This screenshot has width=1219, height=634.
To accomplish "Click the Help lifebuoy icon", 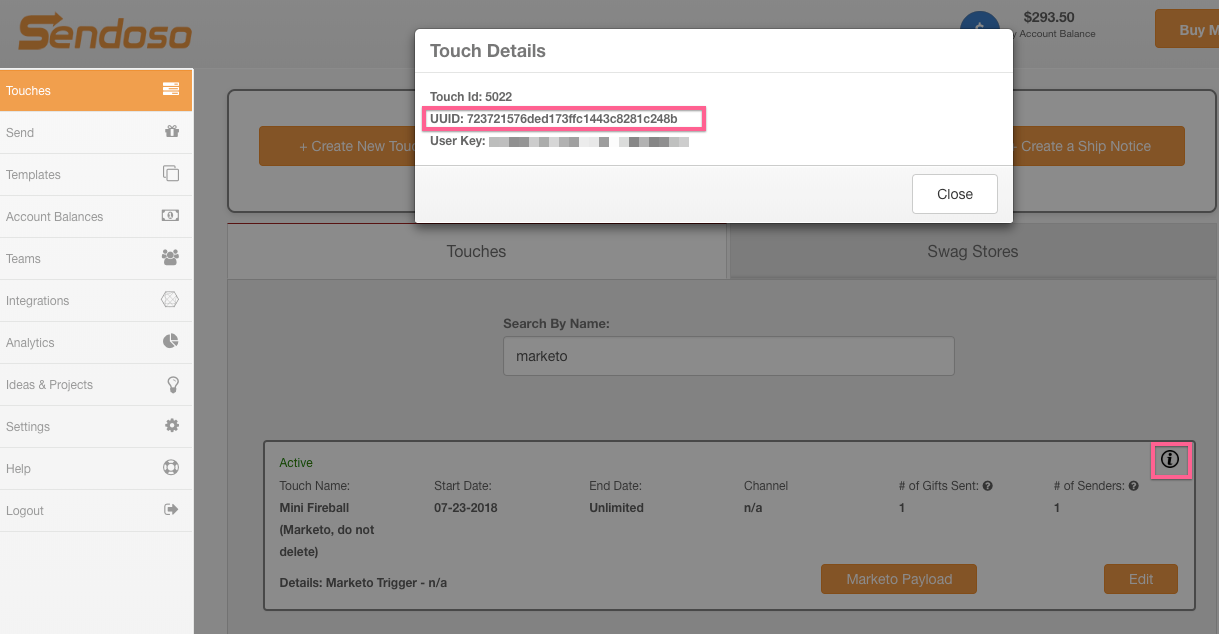I will (x=171, y=468).
